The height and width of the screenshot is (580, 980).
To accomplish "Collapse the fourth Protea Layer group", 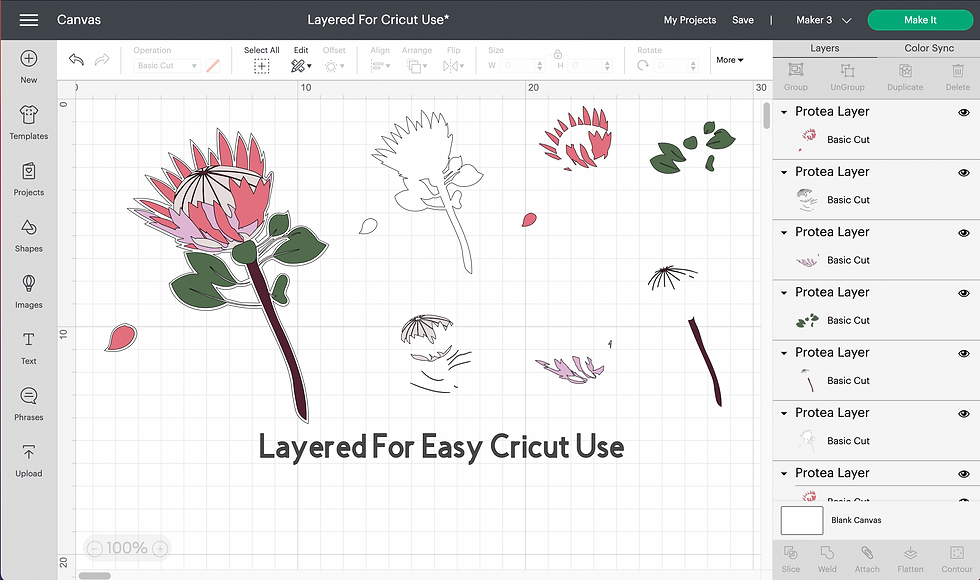I will point(784,292).
